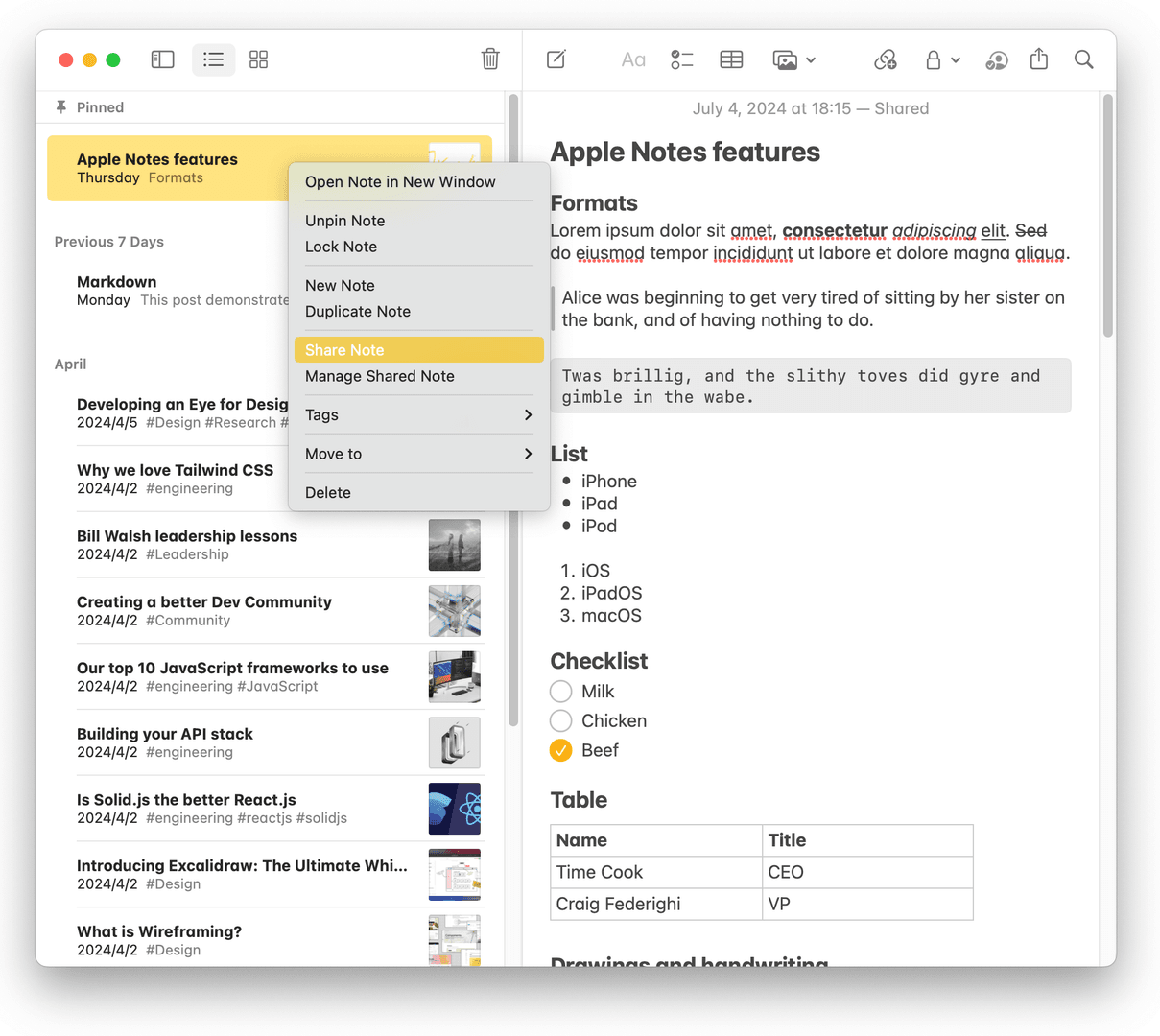
Task: Click the trash delete icon
Action: tap(490, 59)
